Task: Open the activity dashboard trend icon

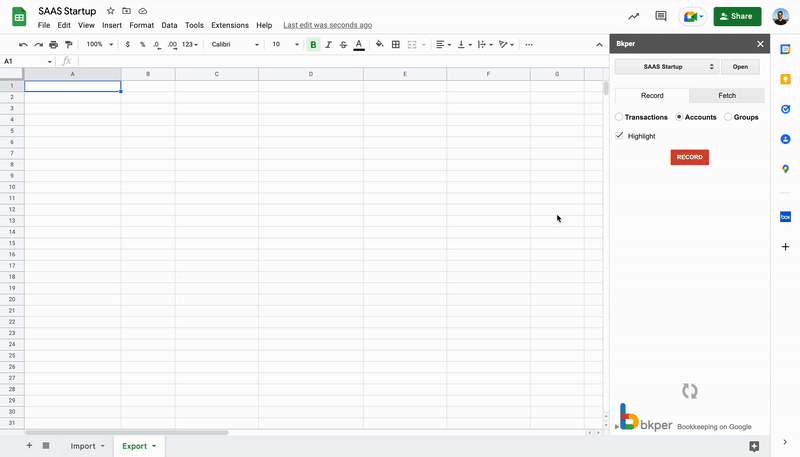Action: (x=634, y=16)
